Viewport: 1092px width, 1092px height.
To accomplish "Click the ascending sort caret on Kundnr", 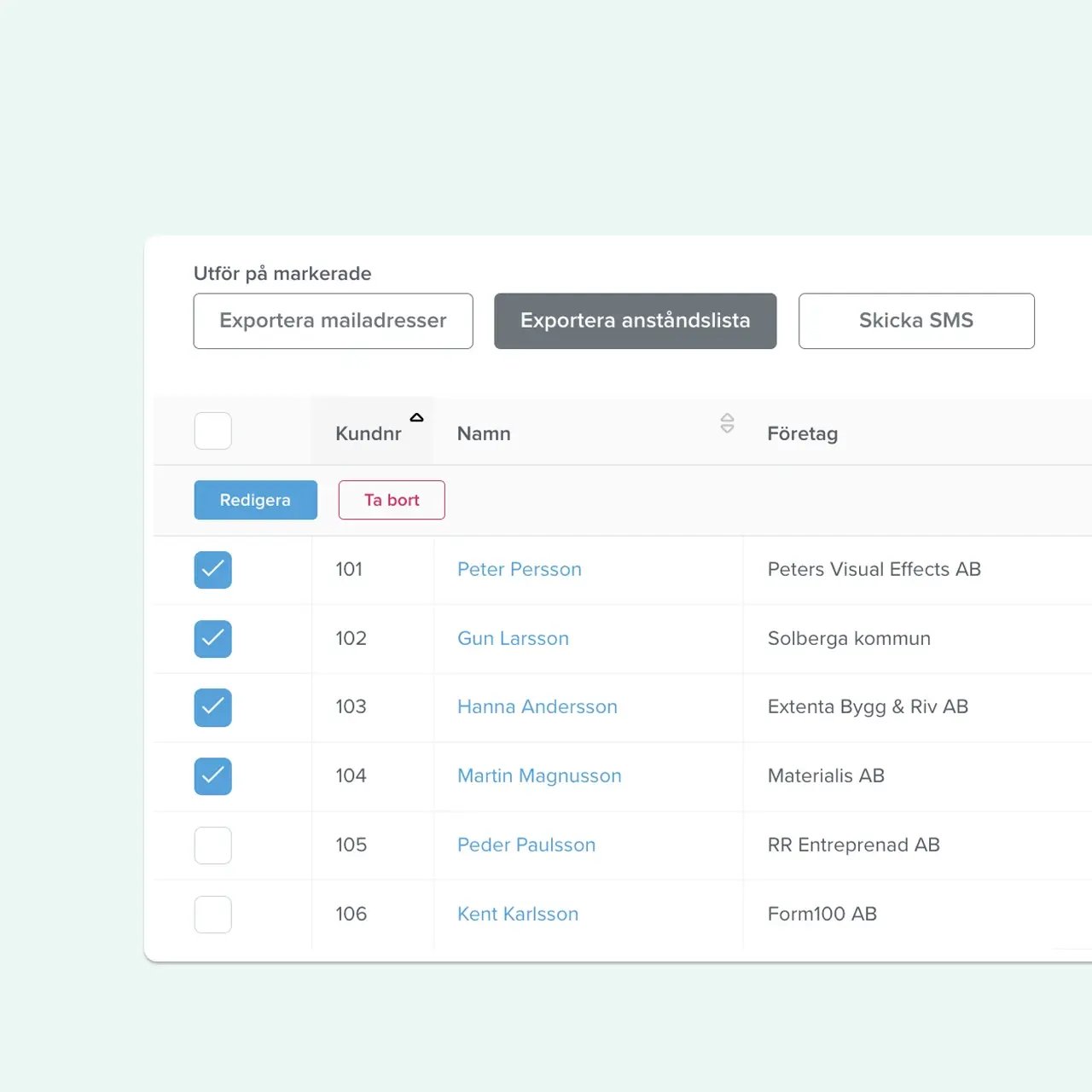I will [x=416, y=418].
